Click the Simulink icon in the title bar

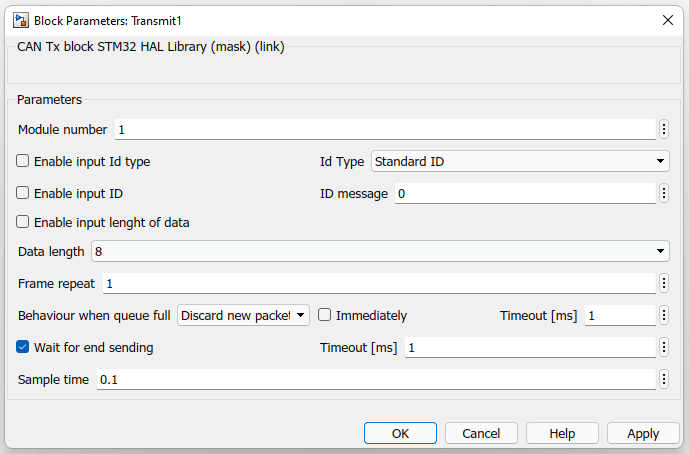[x=19, y=20]
